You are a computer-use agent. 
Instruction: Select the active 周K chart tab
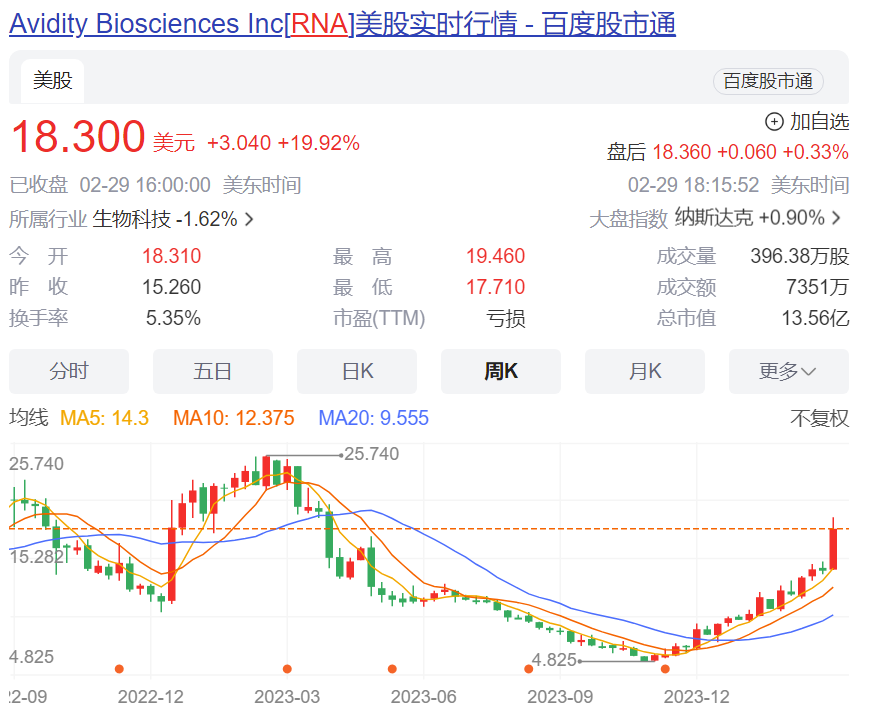pos(501,372)
